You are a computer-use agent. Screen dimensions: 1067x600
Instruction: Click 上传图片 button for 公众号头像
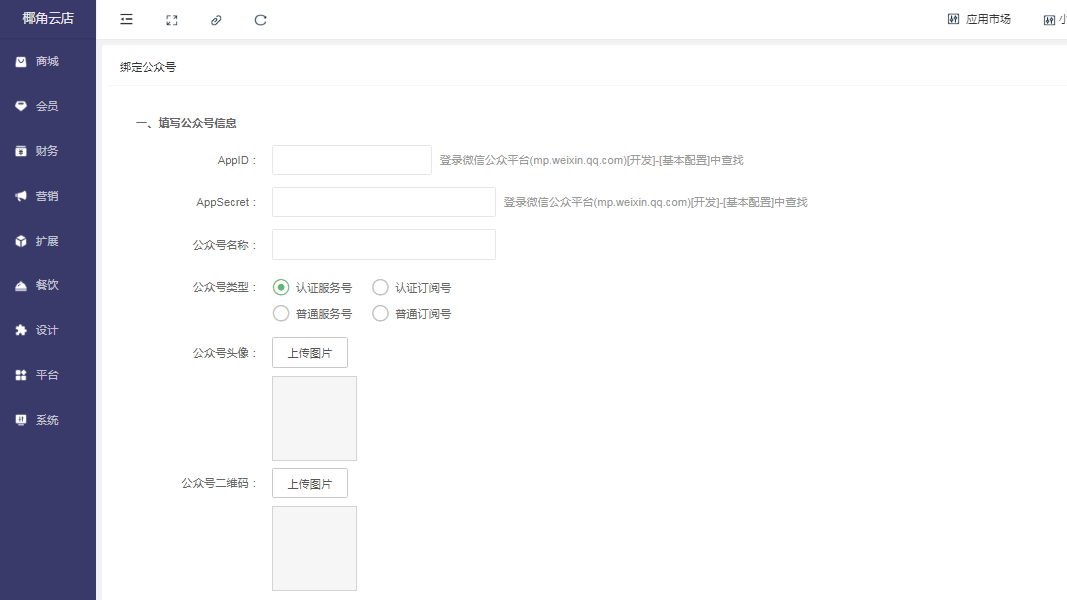[310, 353]
